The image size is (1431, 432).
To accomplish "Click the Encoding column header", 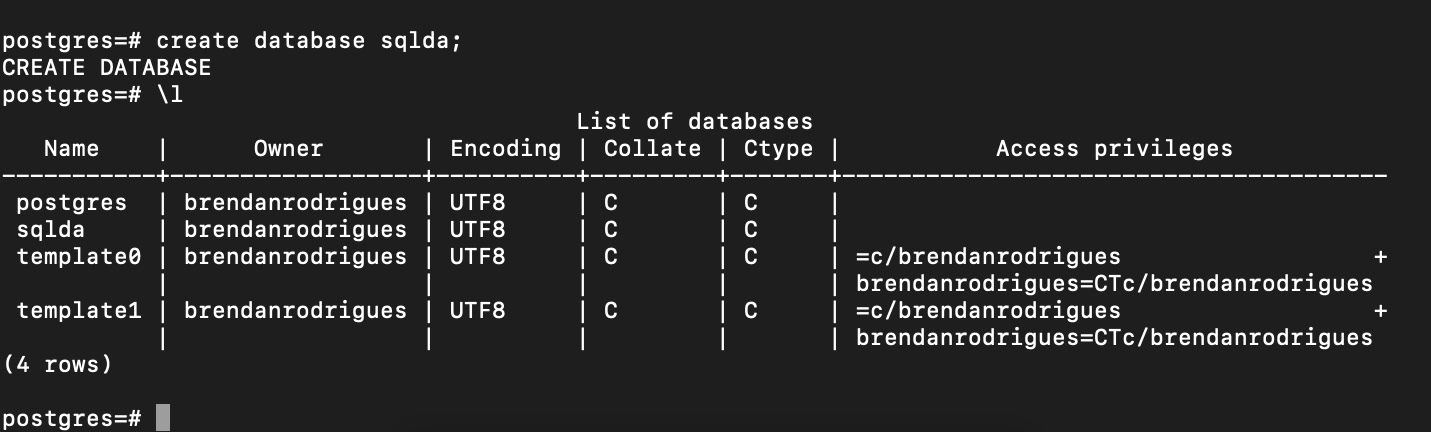I will pos(505,149).
